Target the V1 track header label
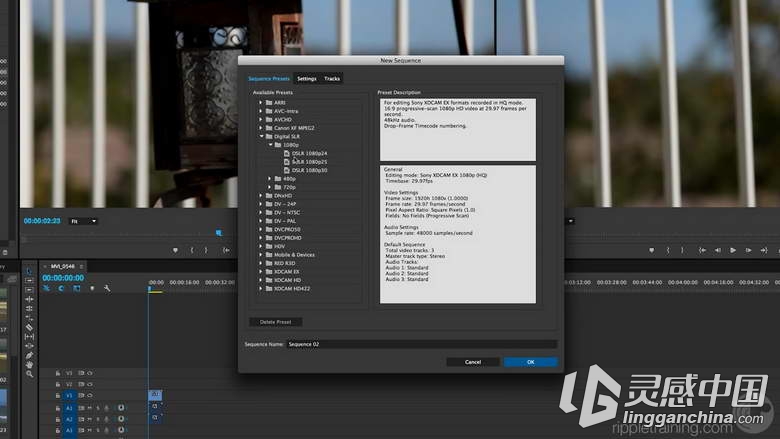780x439 pixels. coord(69,396)
